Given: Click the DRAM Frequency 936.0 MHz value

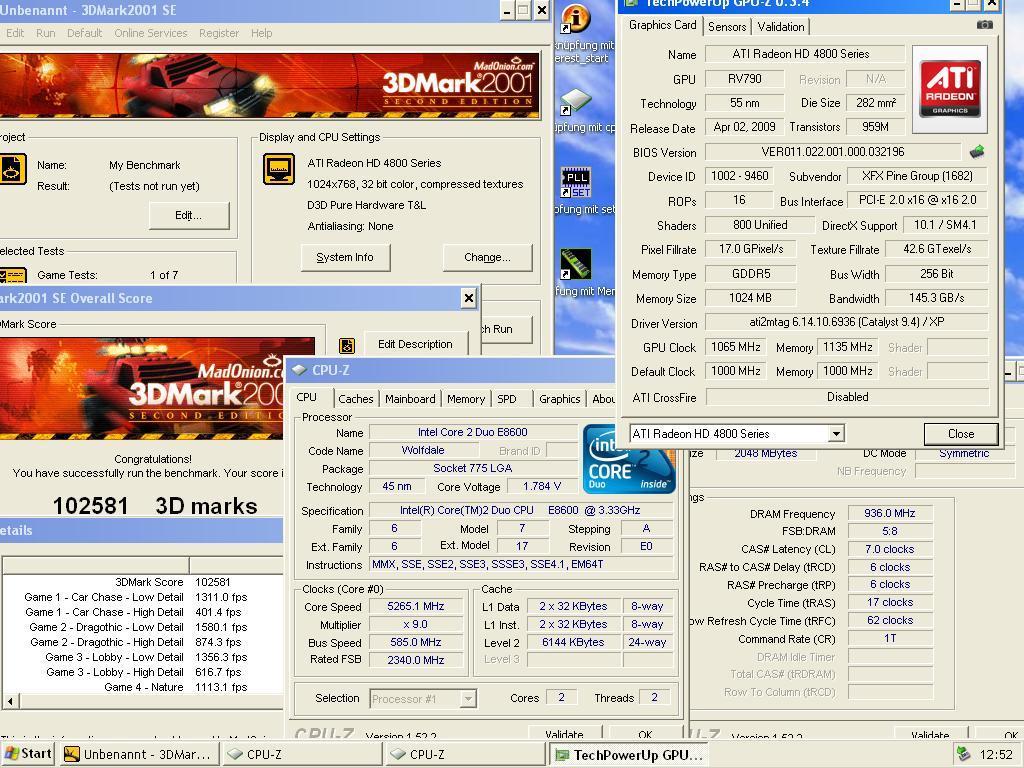Looking at the screenshot, I should point(889,513).
